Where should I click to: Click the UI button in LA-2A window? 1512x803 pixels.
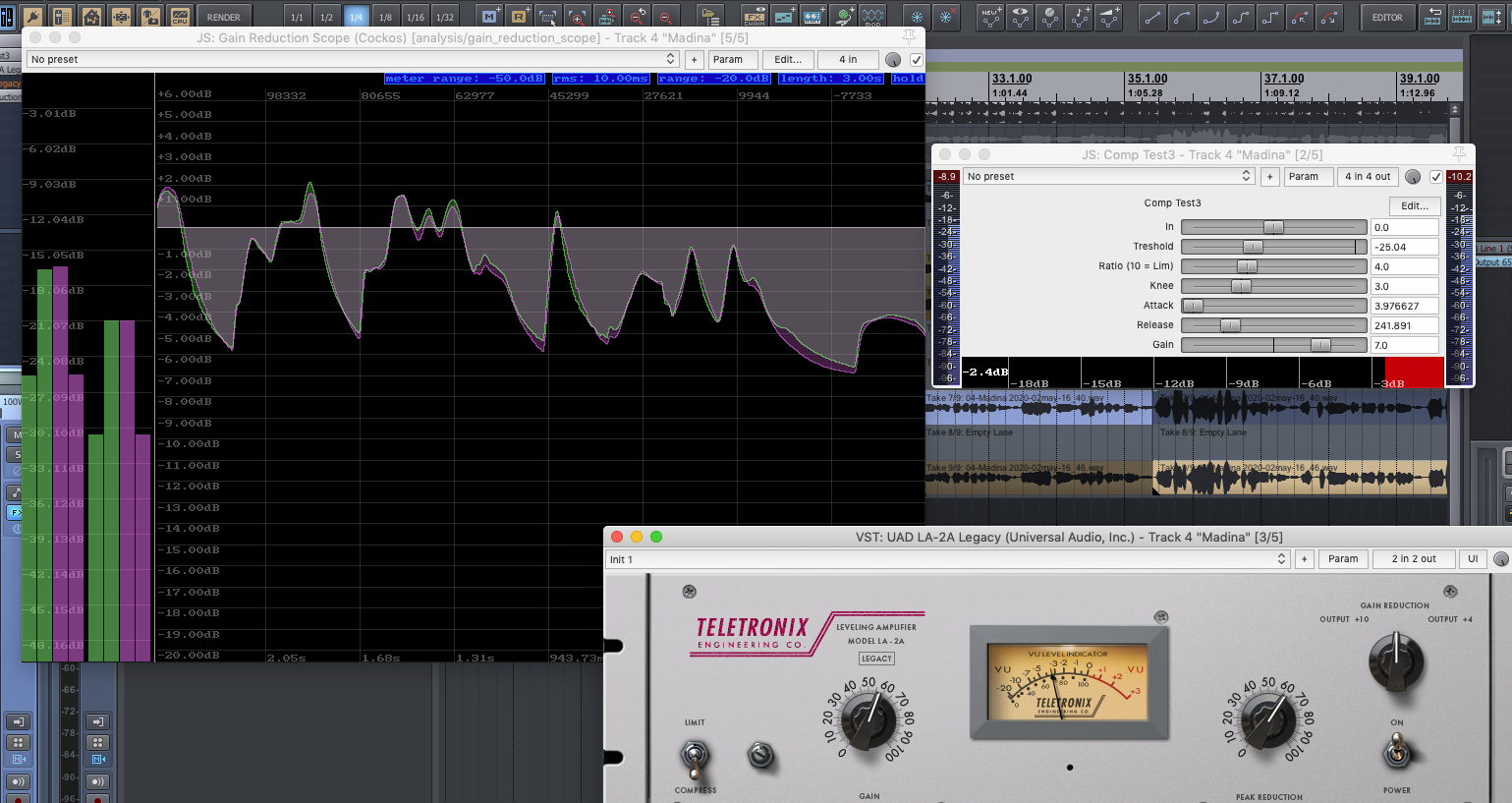tap(1473, 559)
